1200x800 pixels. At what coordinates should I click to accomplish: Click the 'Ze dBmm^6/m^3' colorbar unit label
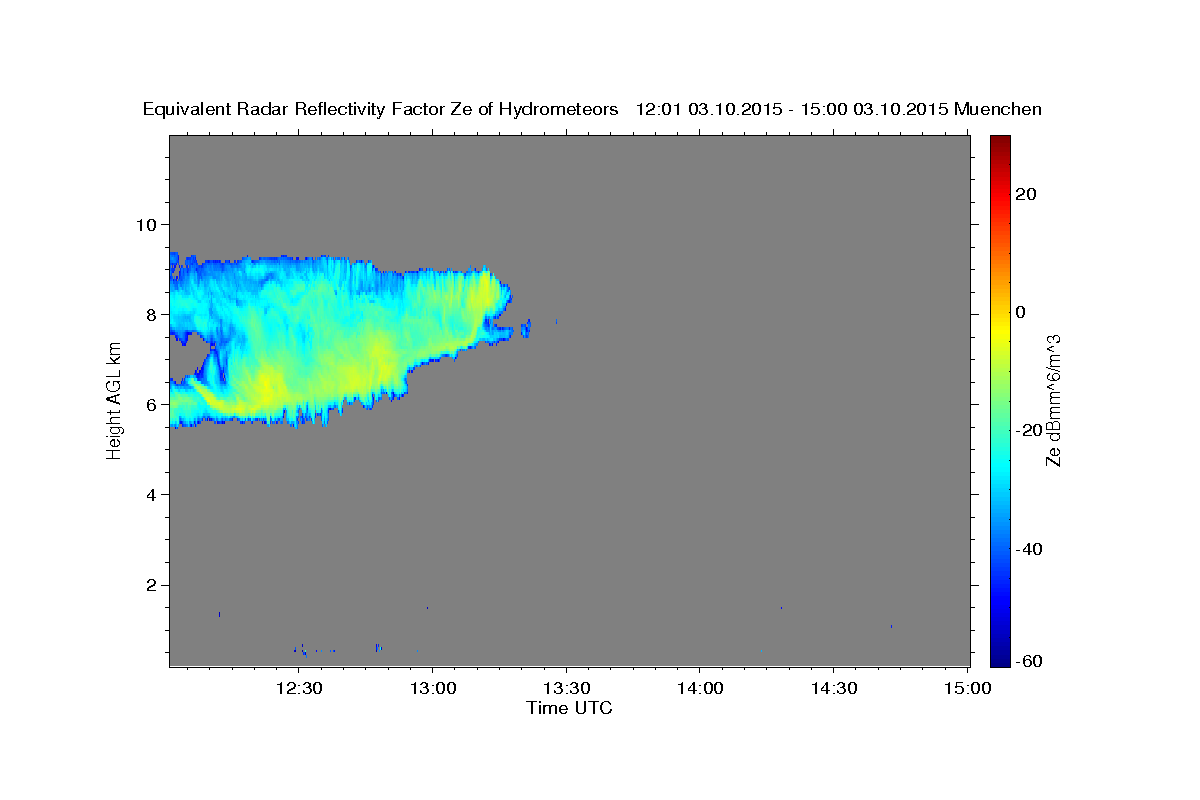[x=1053, y=401]
